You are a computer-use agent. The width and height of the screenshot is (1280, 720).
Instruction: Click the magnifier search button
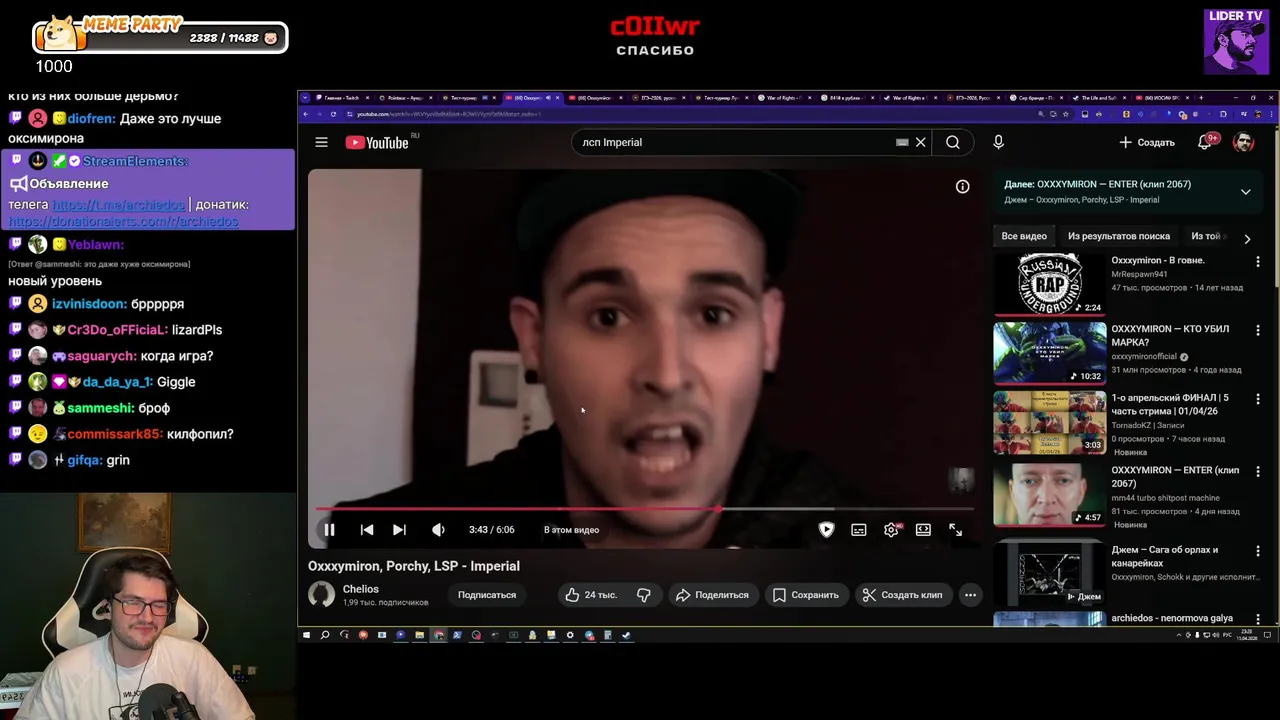(953, 142)
